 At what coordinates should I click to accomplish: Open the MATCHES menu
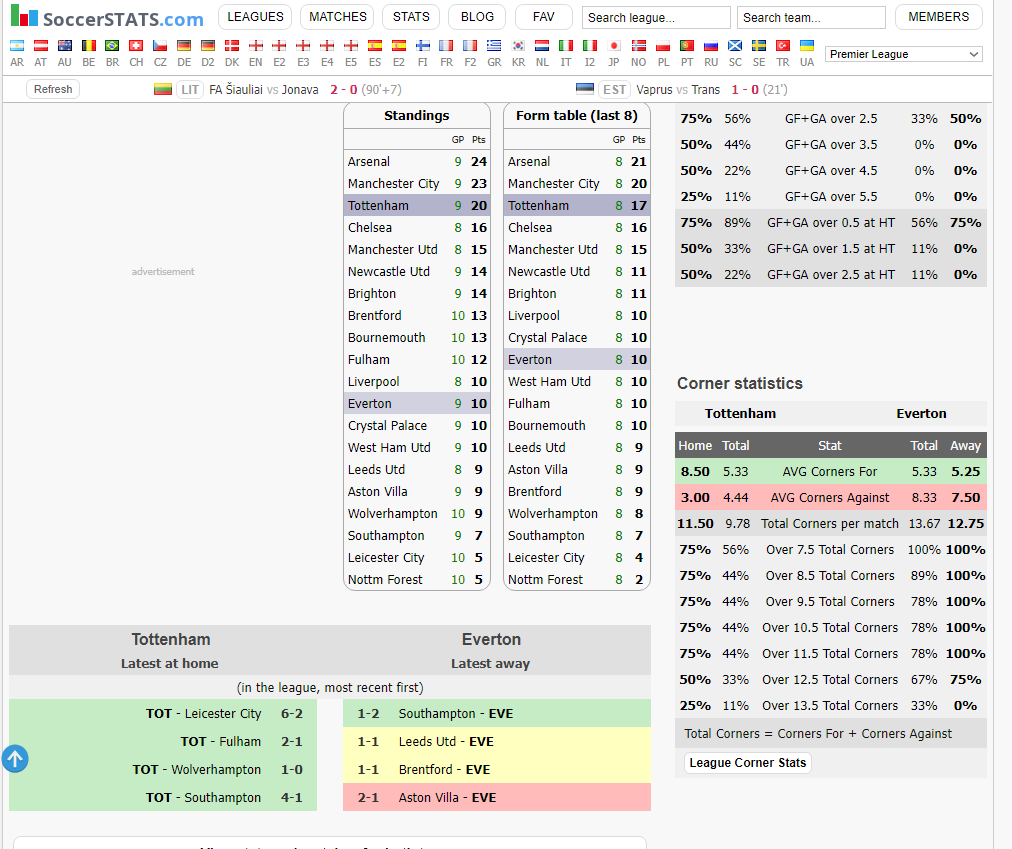tap(337, 17)
